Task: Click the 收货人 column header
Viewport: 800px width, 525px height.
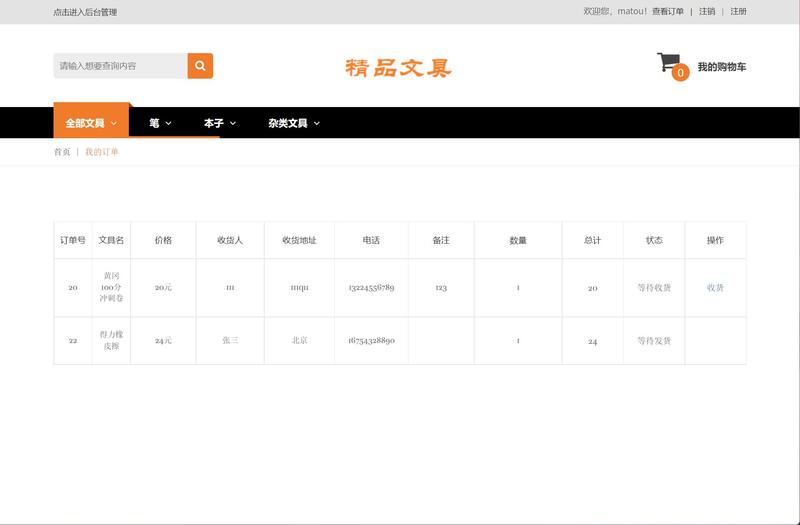Action: coord(230,240)
